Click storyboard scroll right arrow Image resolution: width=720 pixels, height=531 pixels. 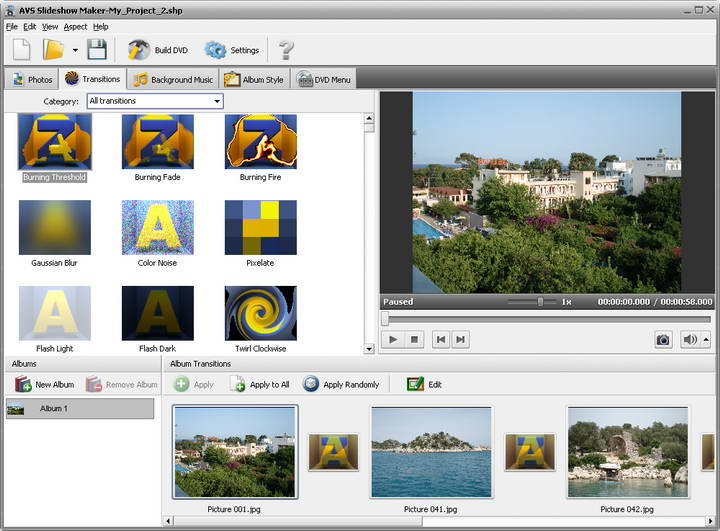point(711,521)
